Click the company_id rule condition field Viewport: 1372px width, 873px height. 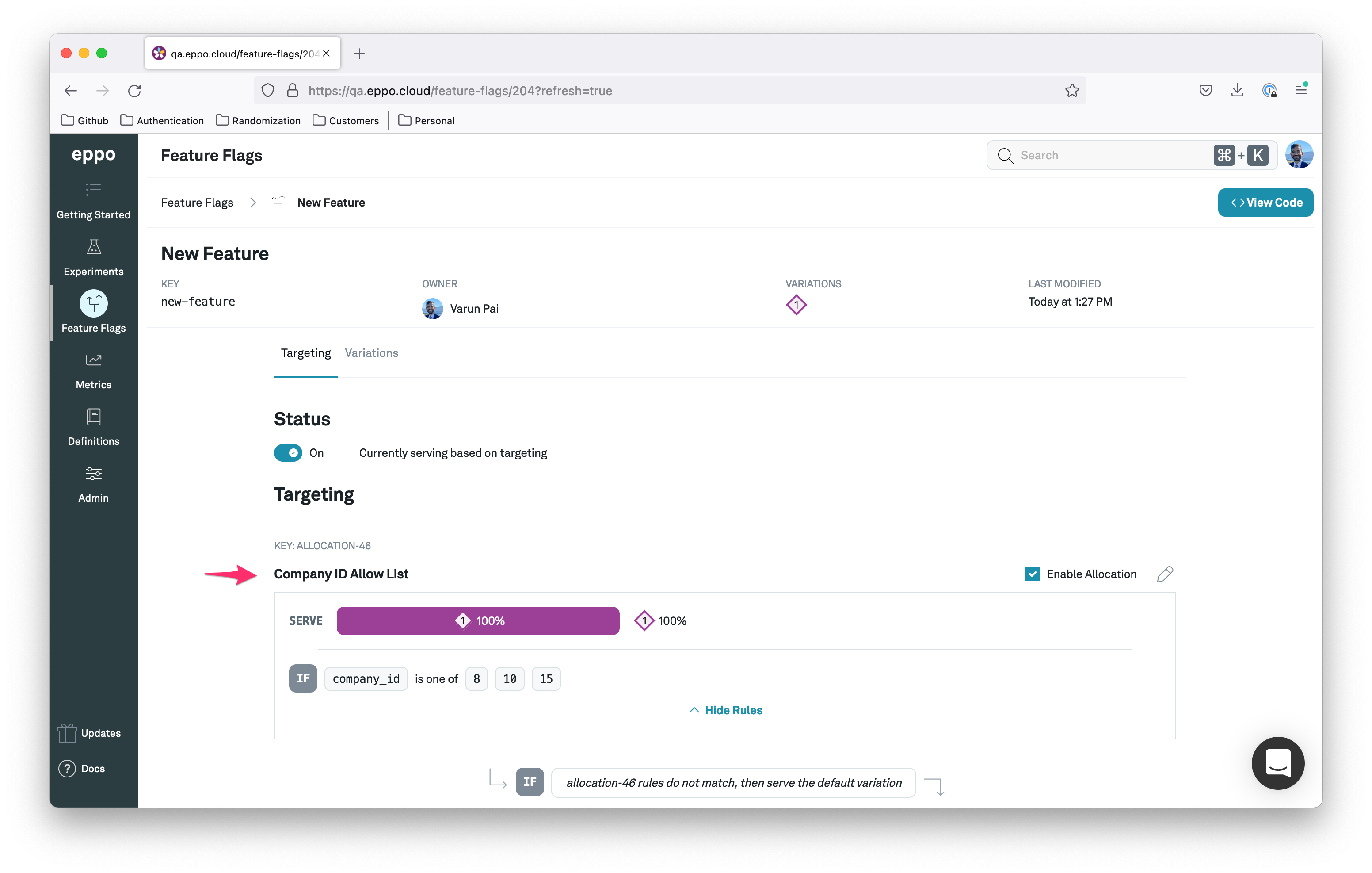click(x=366, y=679)
